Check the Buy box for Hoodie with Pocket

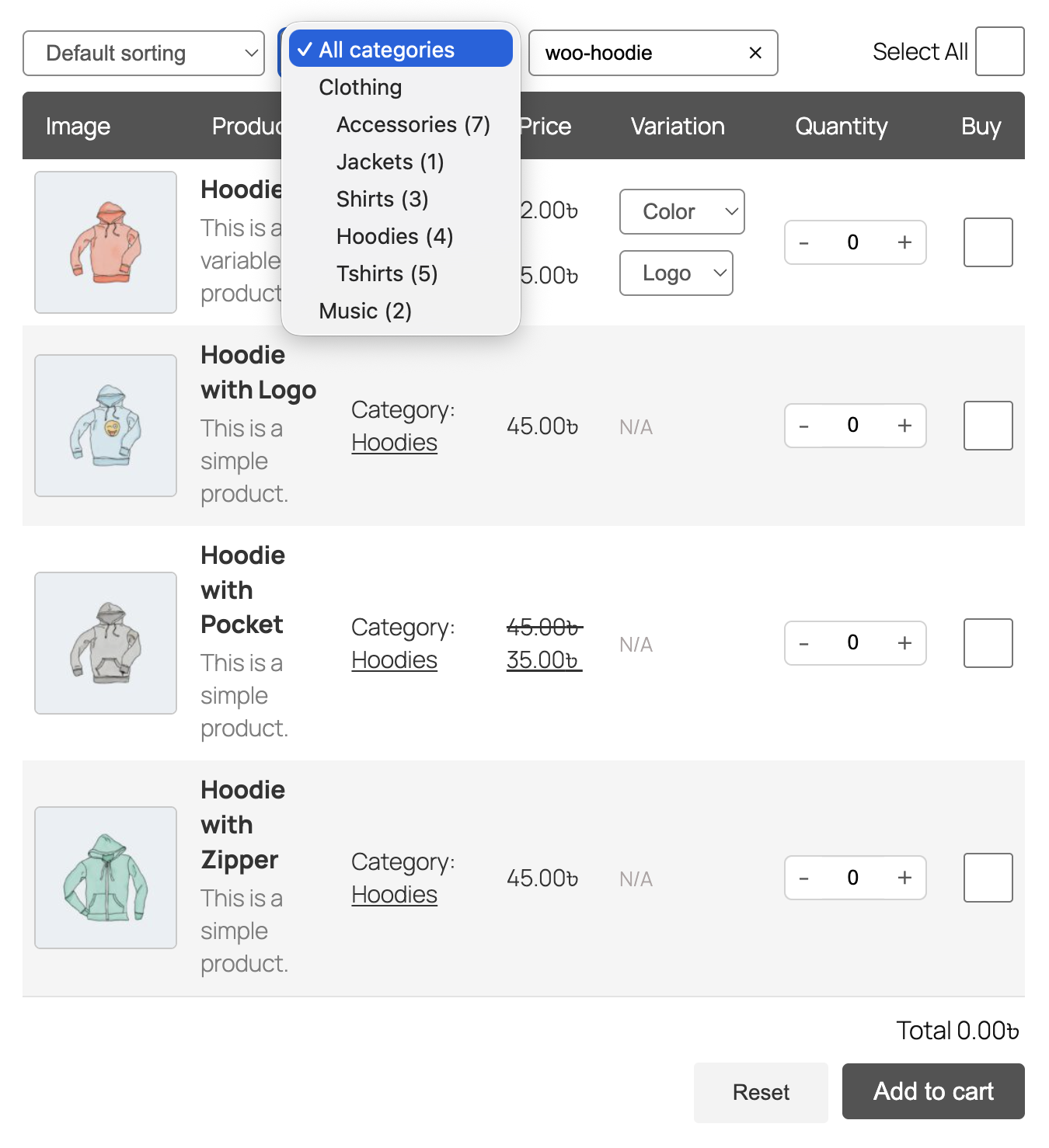click(x=988, y=643)
